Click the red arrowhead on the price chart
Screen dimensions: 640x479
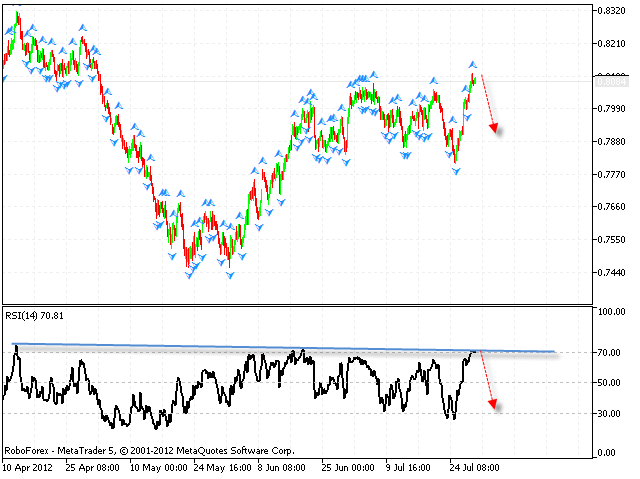[495, 127]
